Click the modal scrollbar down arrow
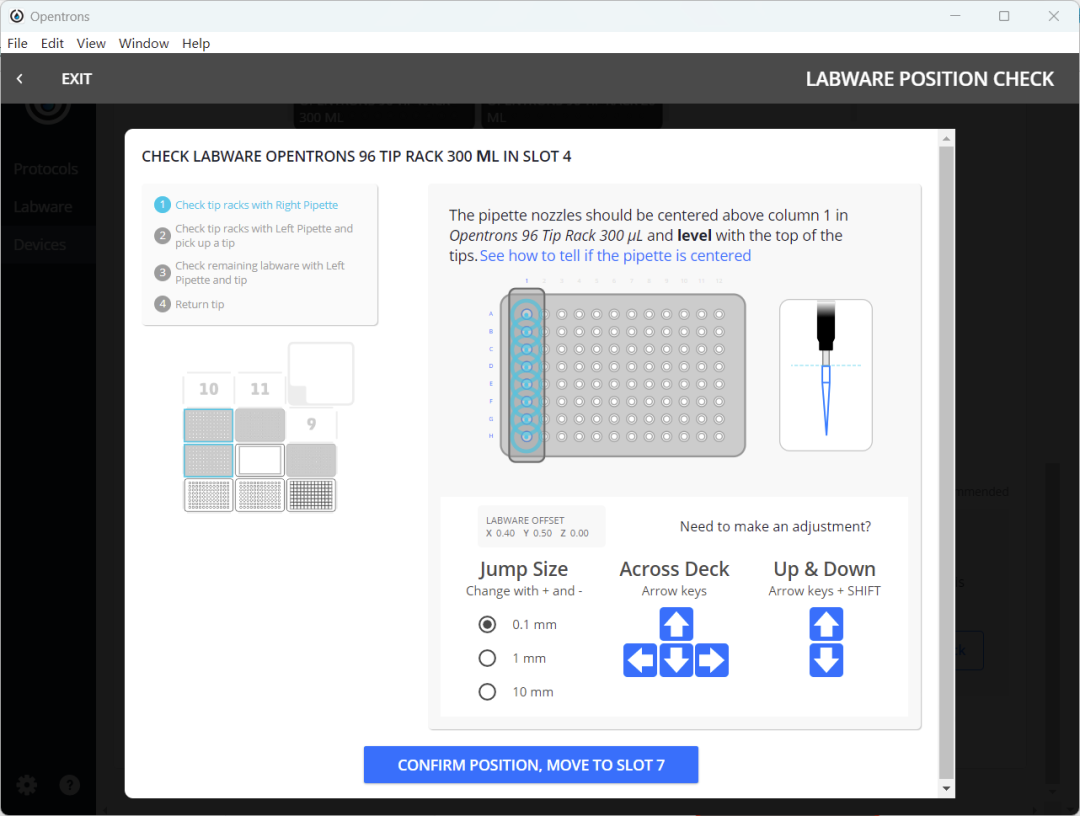Image resolution: width=1080 pixels, height=816 pixels. tap(946, 788)
